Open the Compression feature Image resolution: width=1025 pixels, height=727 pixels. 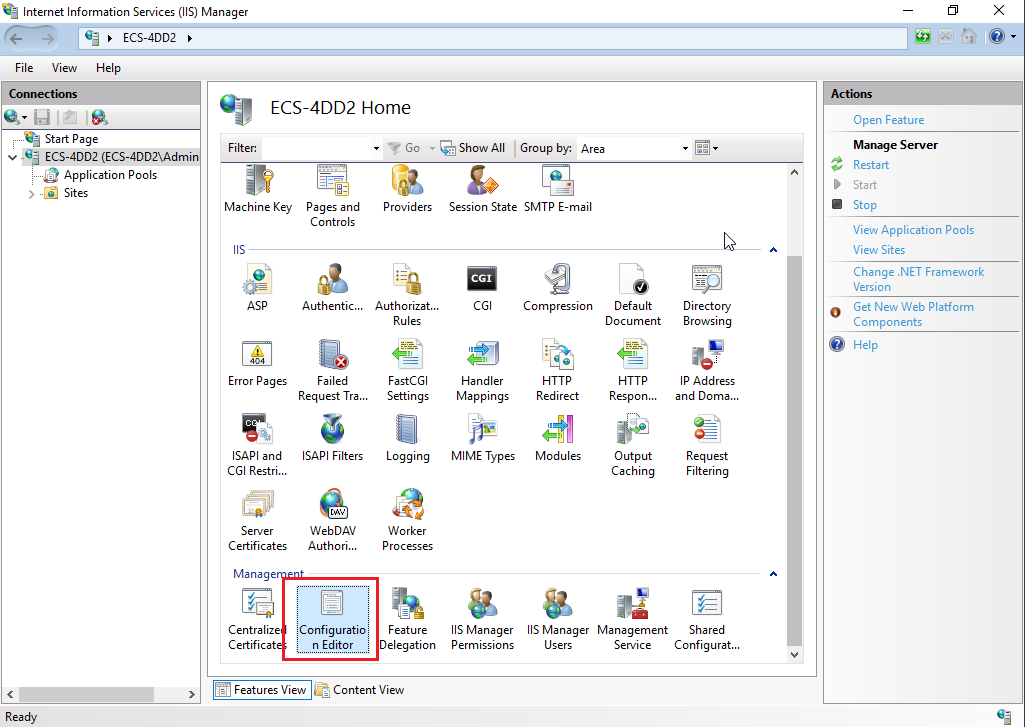(558, 288)
